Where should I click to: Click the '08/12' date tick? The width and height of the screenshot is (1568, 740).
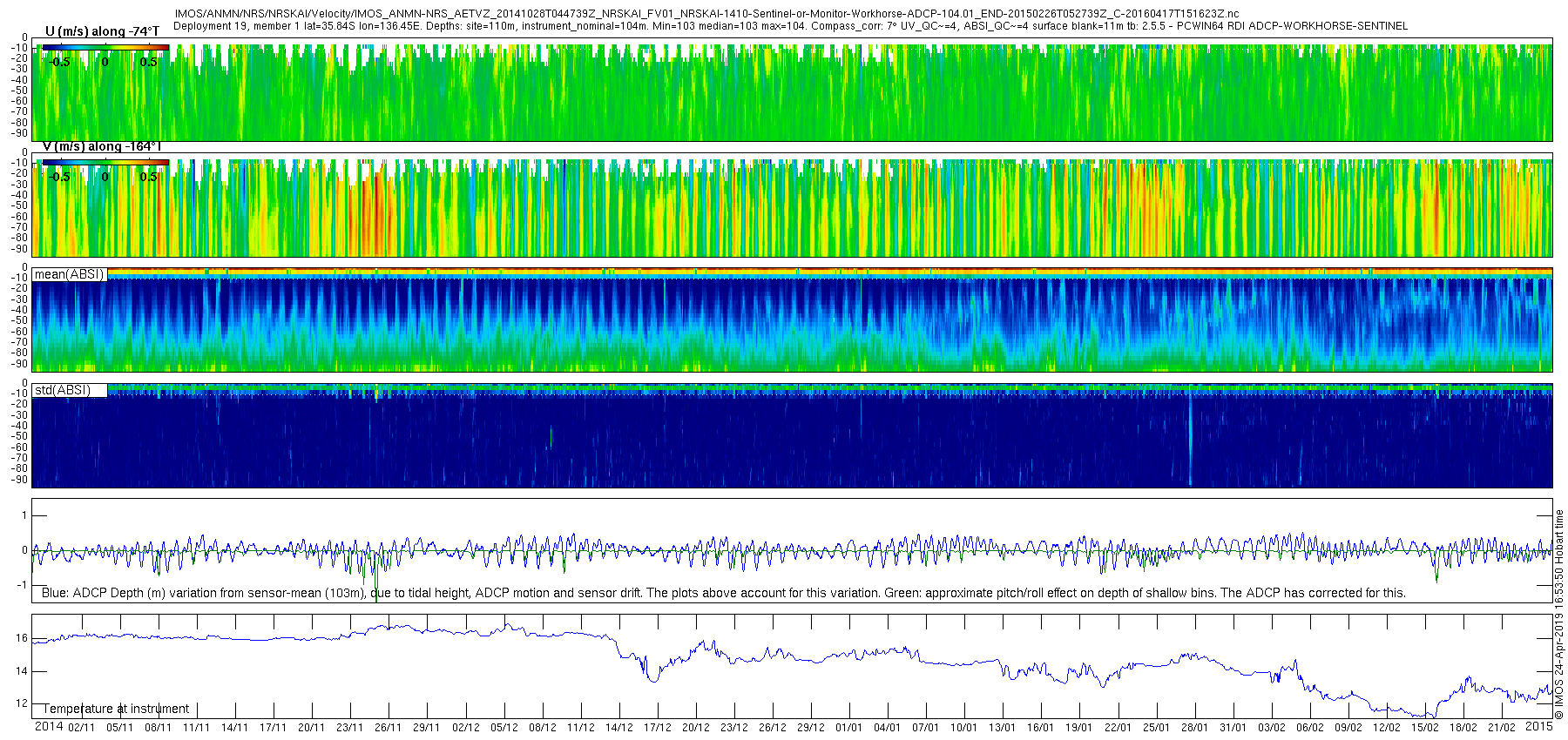click(542, 728)
